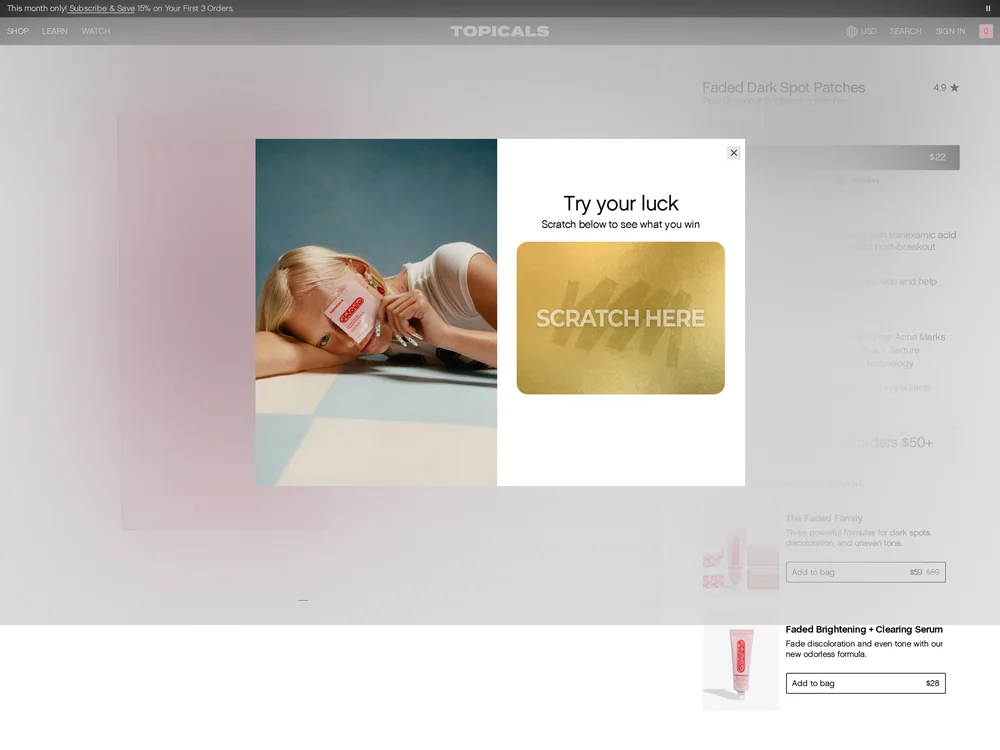Screen dimensions: 1000x750
Task: Click the Faded Brightening + Clearing Serum title
Action: (x=864, y=629)
